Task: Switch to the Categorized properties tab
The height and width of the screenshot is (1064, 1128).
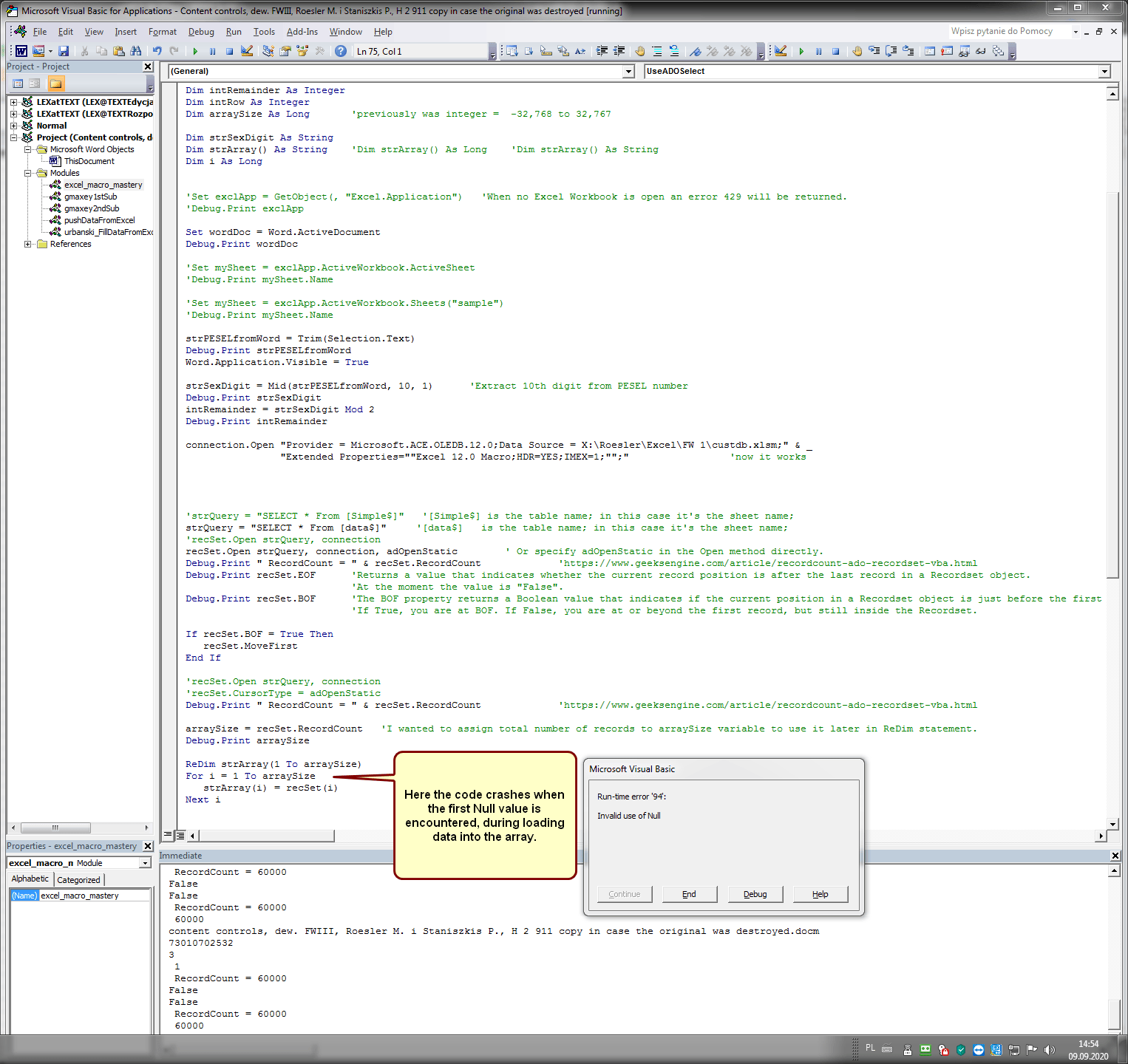Action: point(79,879)
